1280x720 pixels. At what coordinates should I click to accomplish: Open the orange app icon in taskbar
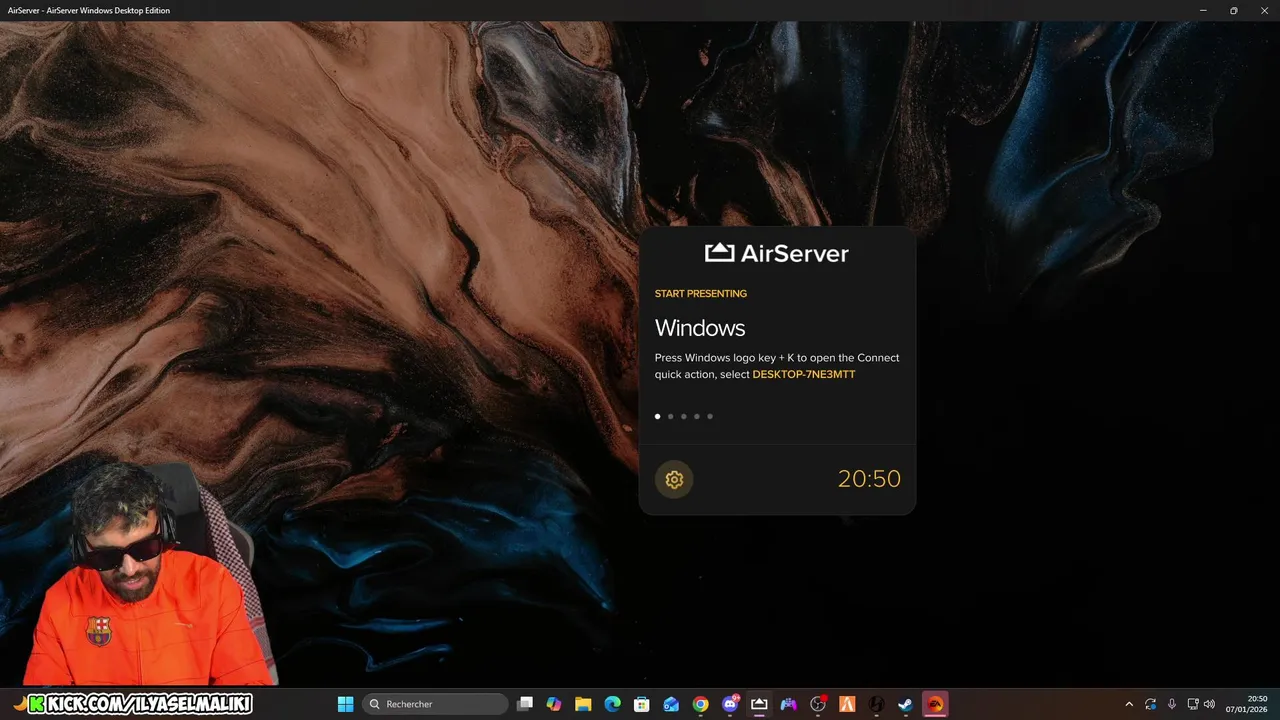(847, 704)
